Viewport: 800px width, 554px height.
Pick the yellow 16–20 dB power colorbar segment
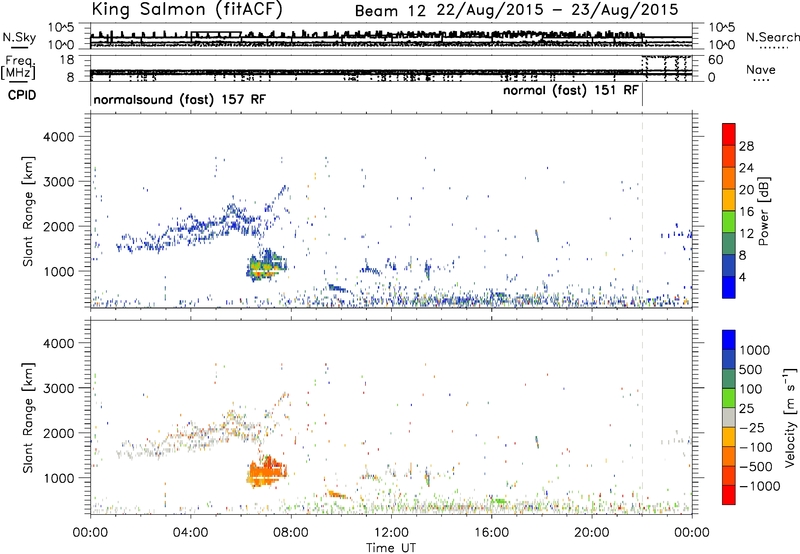coord(729,200)
